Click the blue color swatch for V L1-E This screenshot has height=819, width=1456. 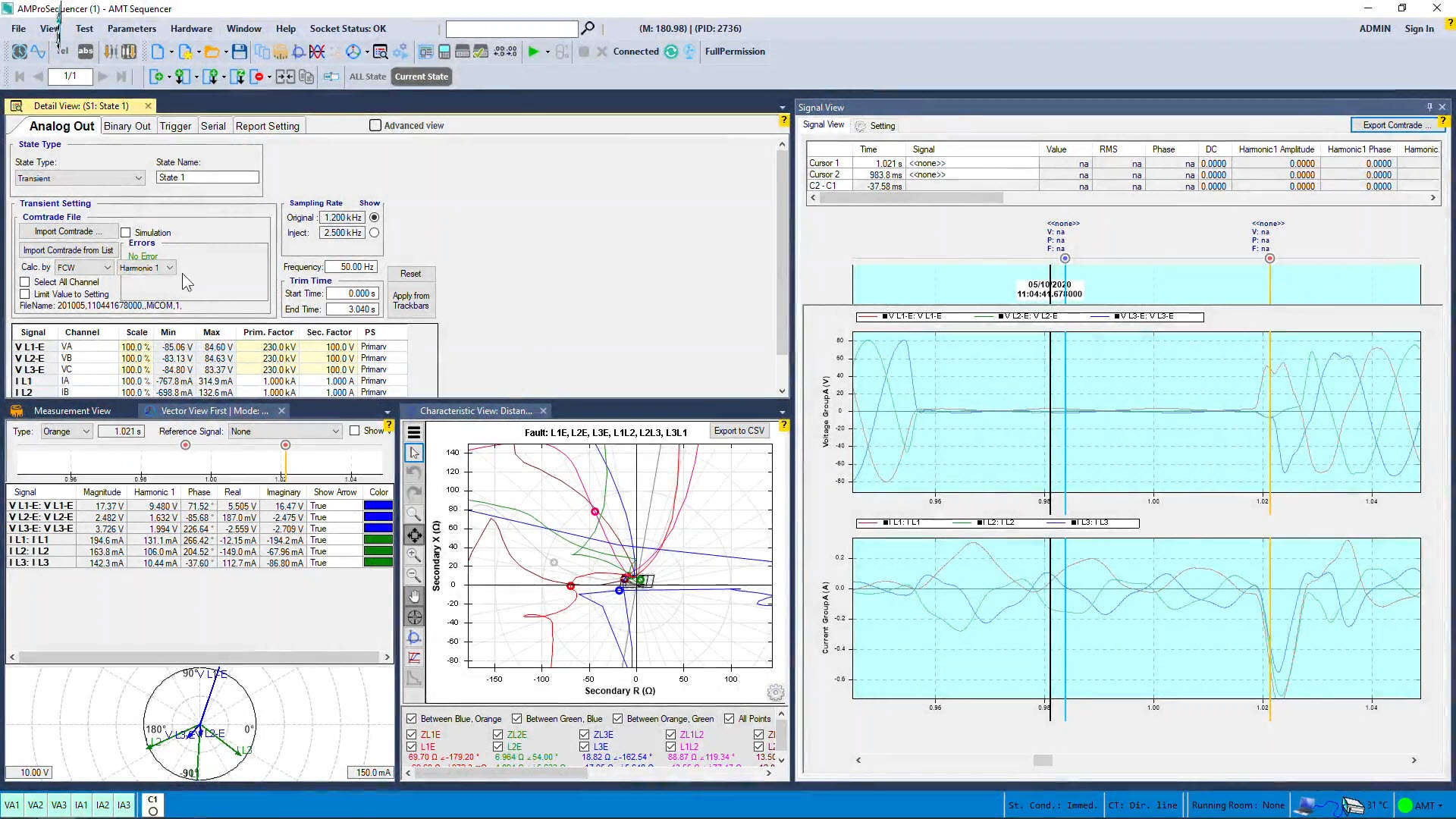378,506
